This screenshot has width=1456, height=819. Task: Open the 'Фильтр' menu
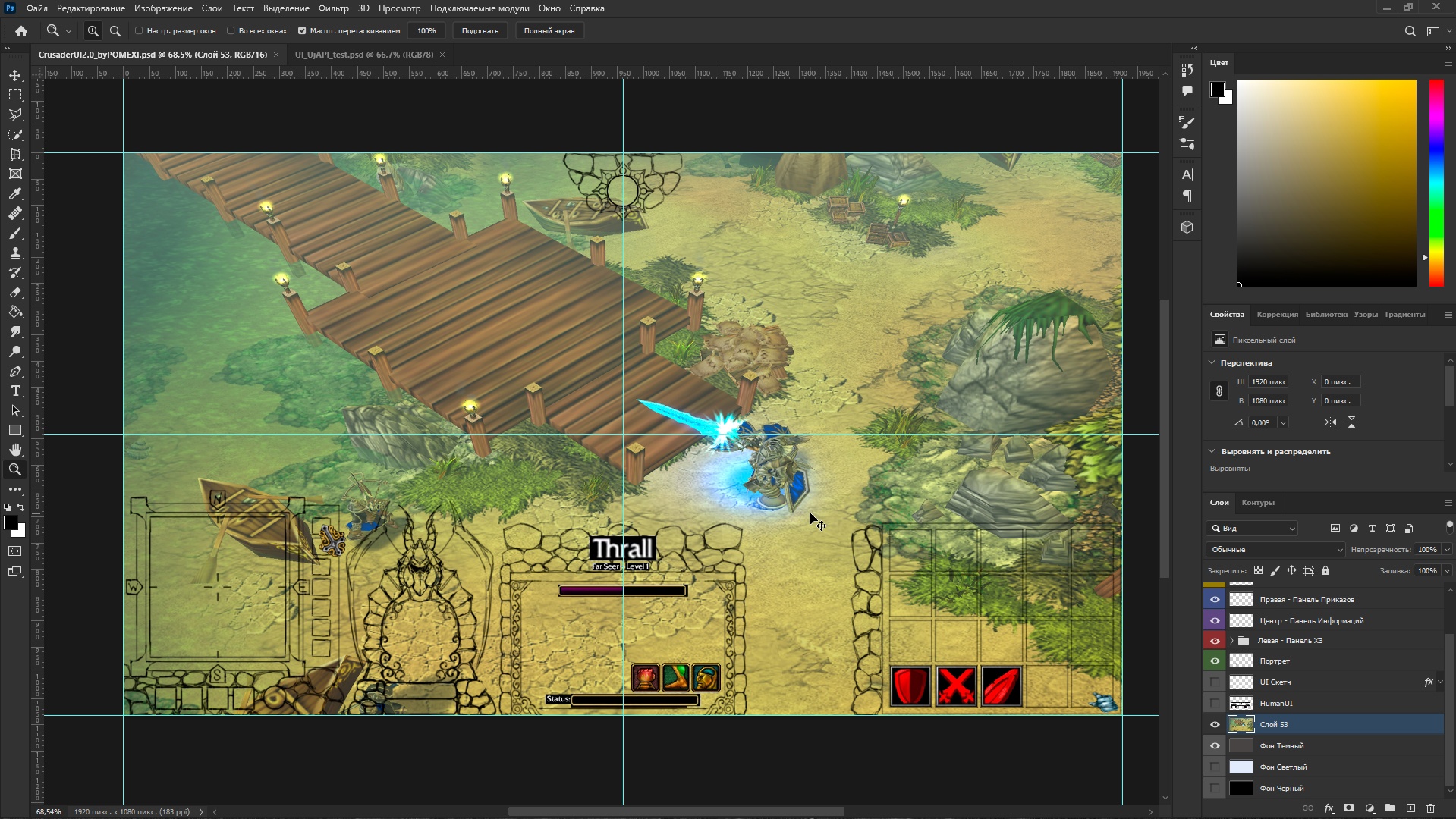333,8
